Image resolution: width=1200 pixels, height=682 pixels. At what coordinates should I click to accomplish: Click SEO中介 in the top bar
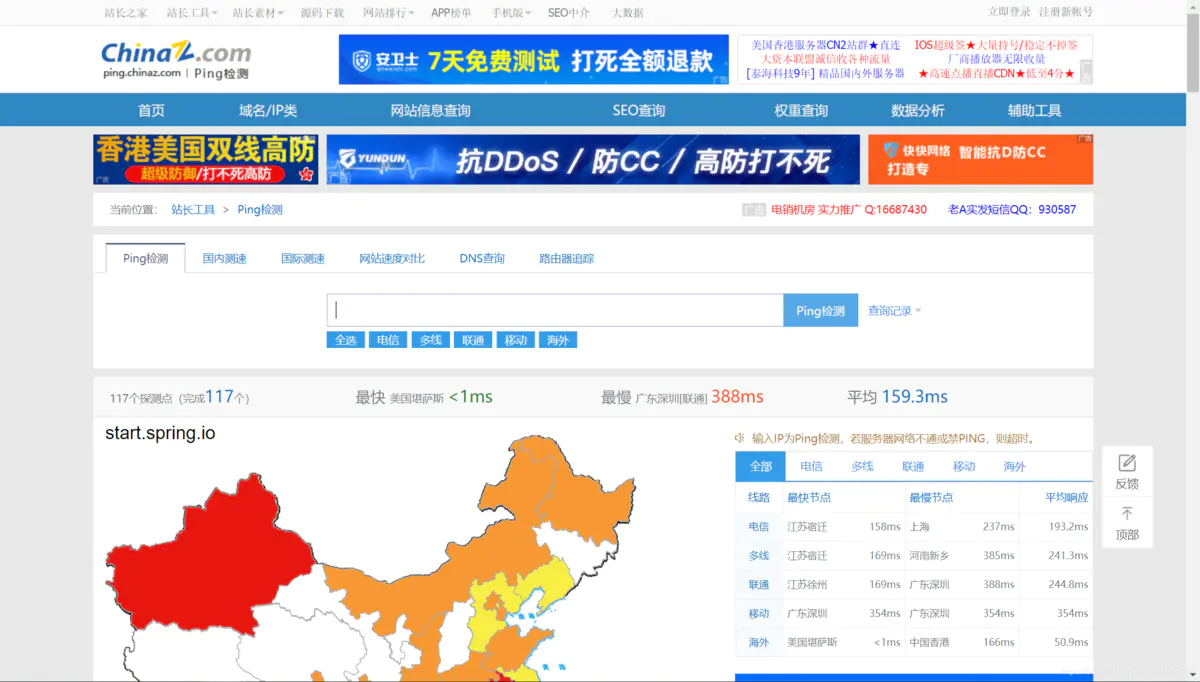[x=569, y=13]
